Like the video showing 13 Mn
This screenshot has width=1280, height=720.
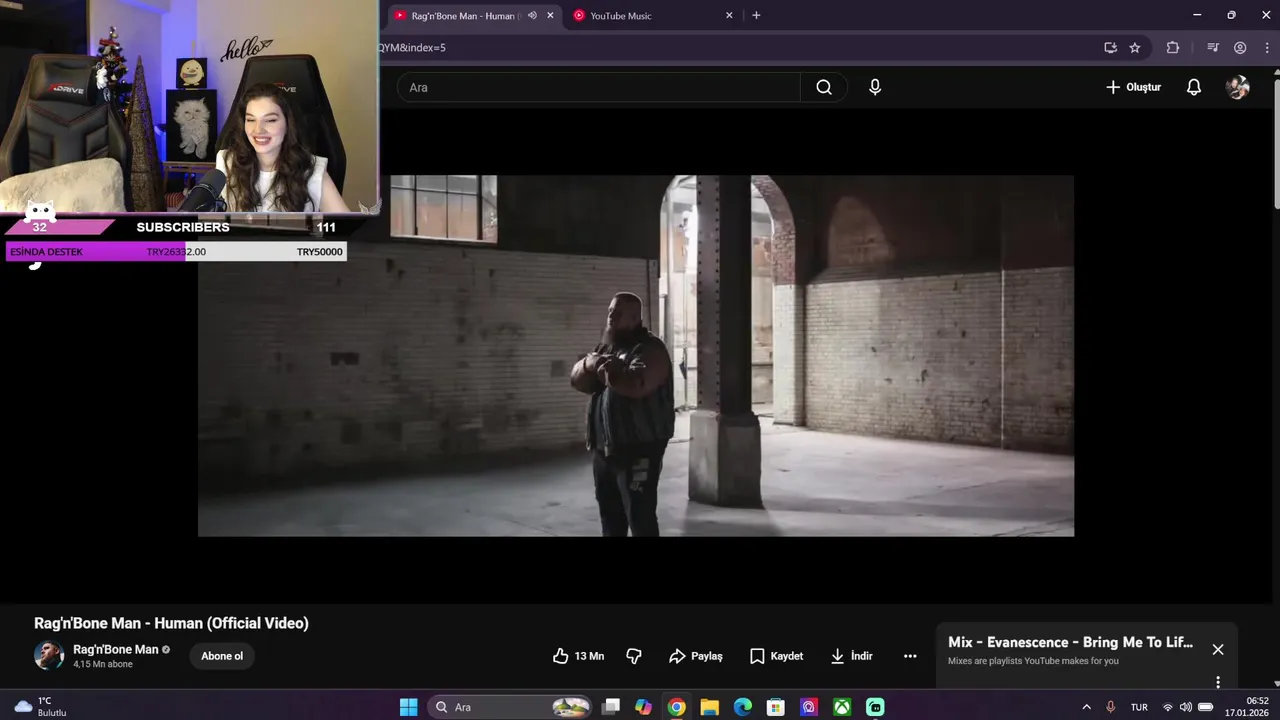click(579, 656)
